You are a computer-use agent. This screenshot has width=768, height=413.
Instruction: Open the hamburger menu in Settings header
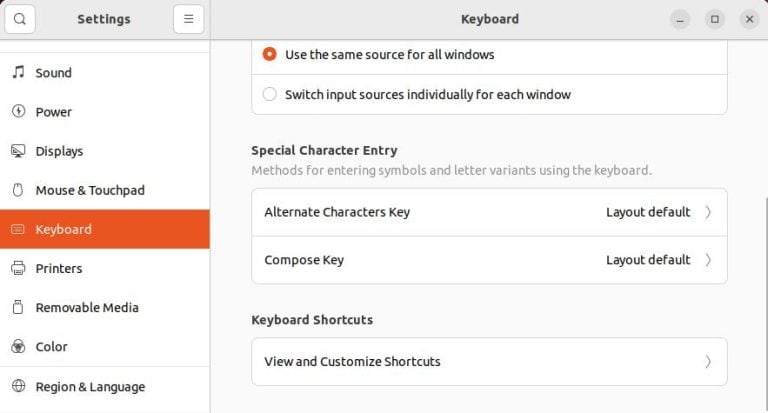click(x=188, y=19)
